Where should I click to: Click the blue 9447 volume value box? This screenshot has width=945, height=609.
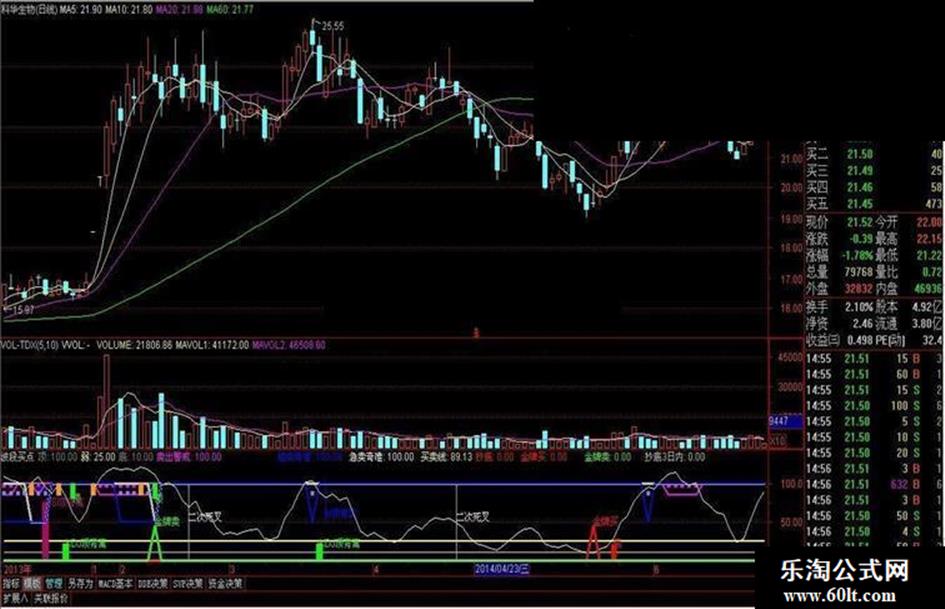[786, 421]
